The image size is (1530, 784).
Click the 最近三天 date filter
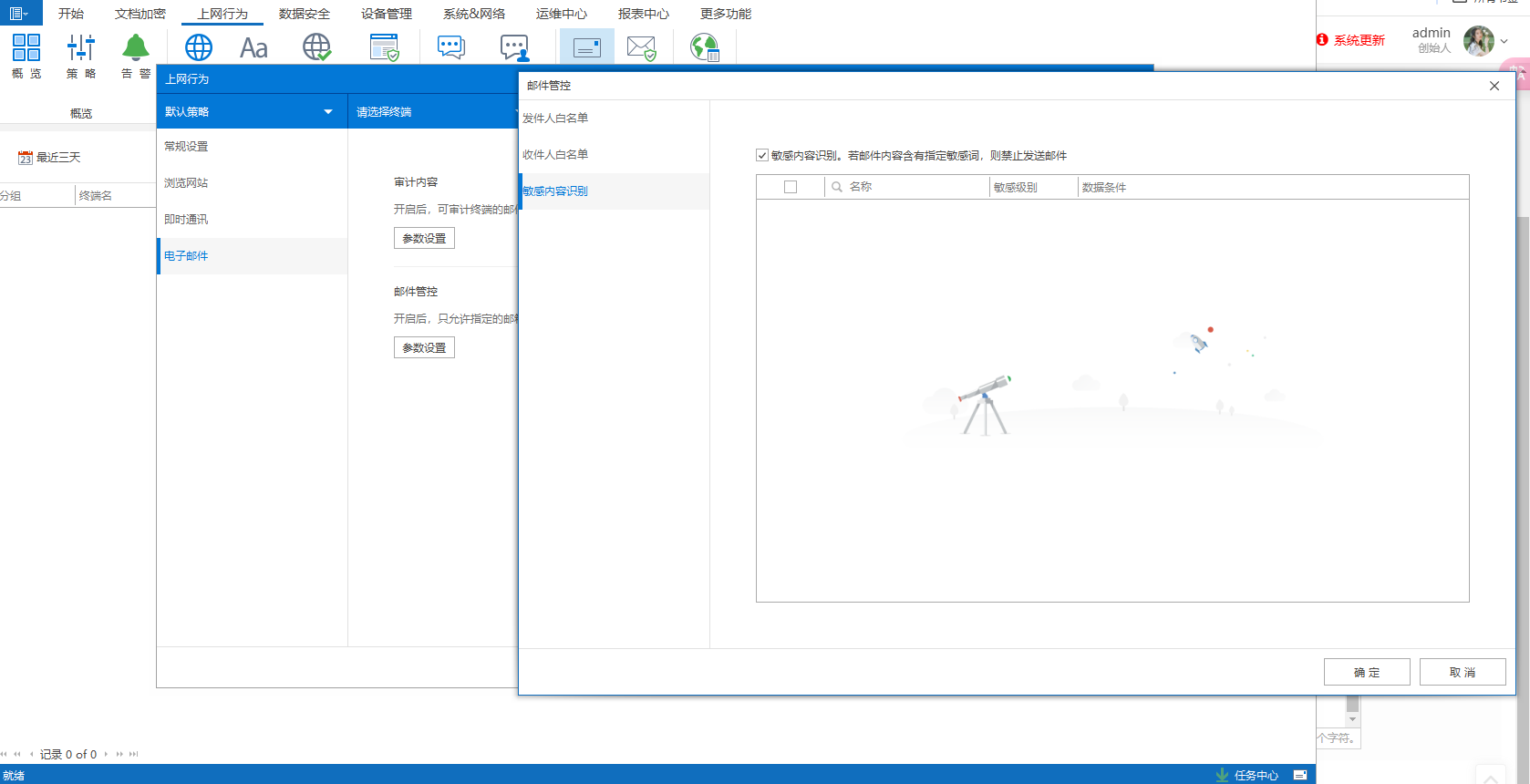click(x=58, y=158)
